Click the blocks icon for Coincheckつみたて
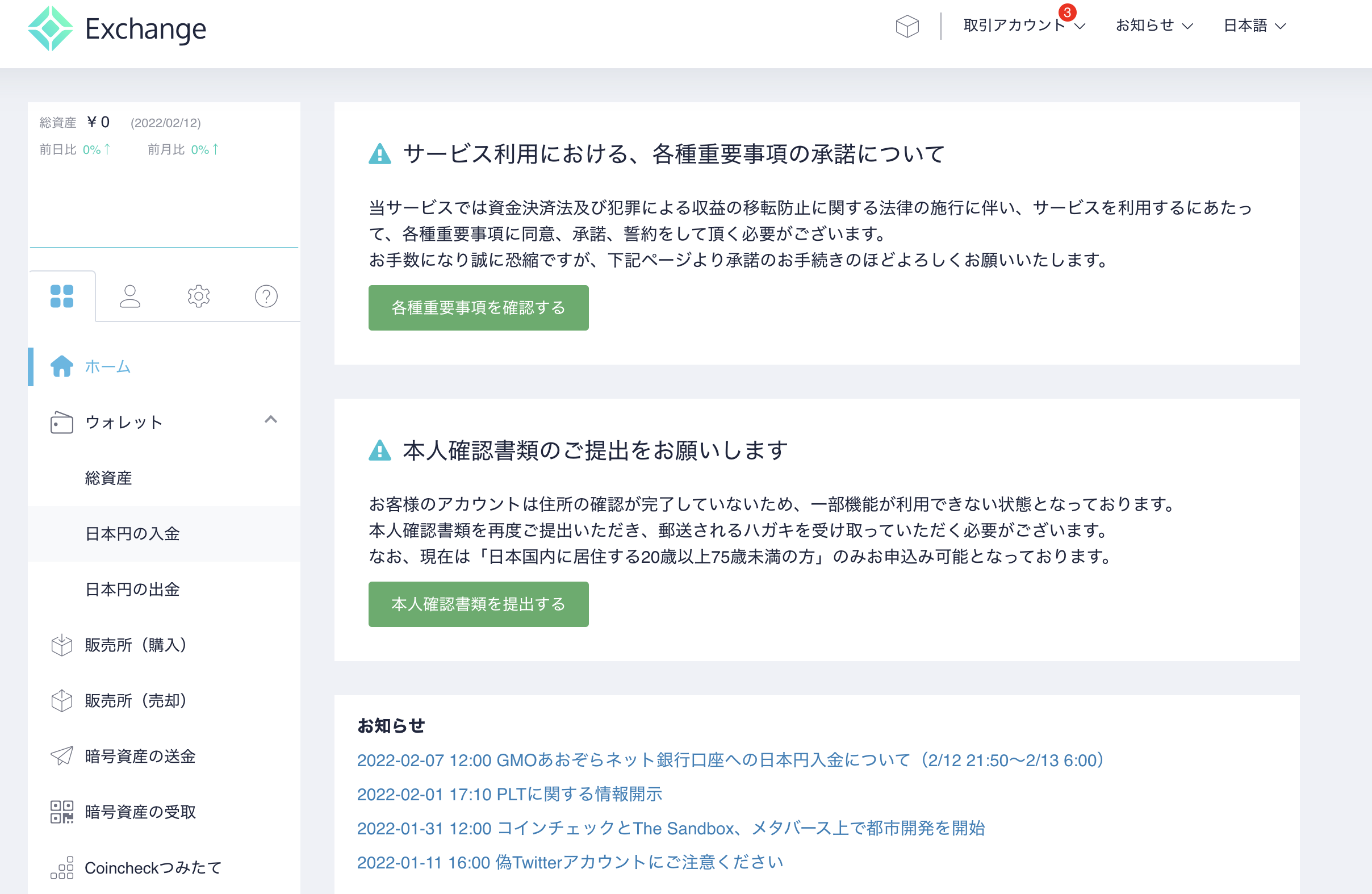The height and width of the screenshot is (894, 1372). pos(62,867)
